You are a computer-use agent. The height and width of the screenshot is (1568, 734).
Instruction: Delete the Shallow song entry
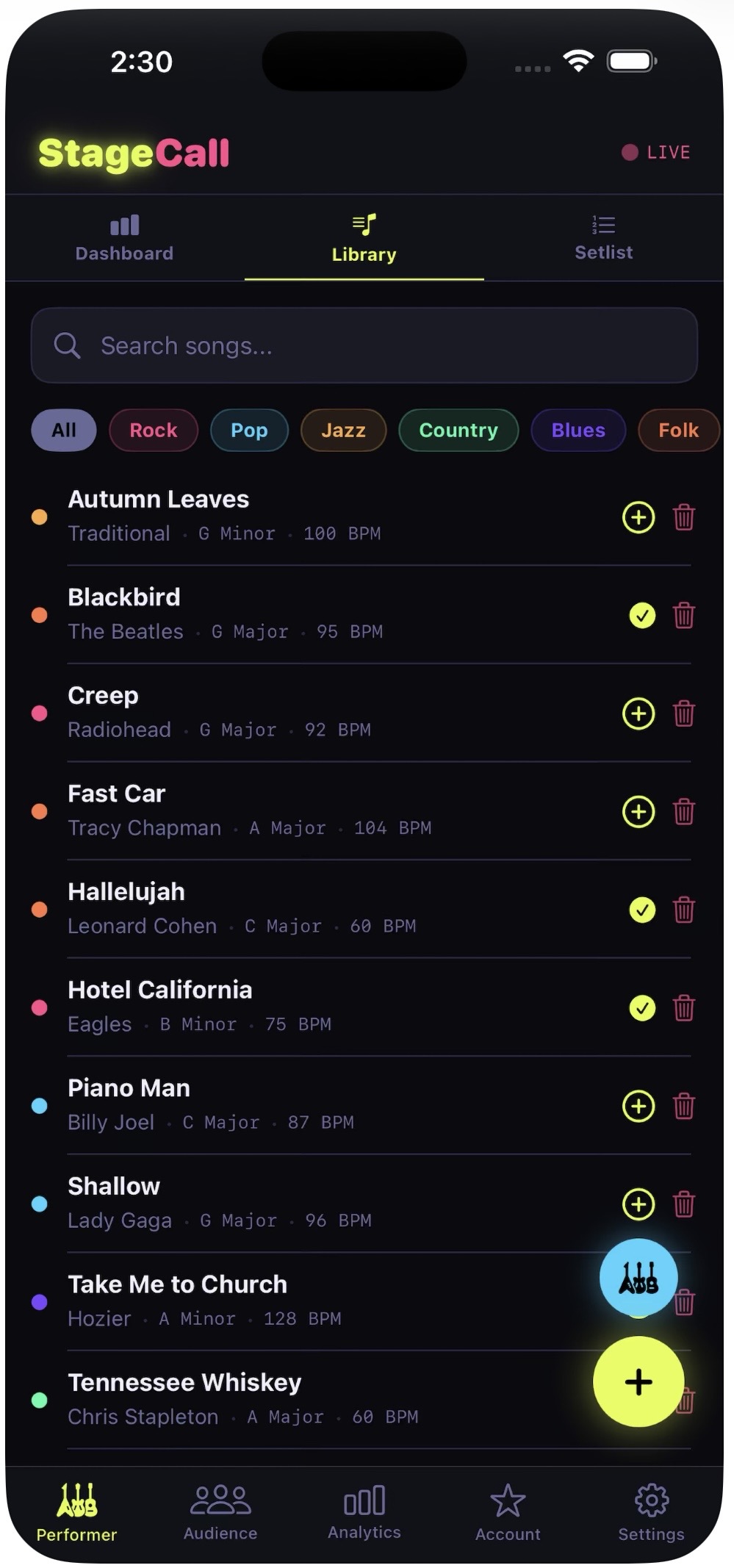[684, 1204]
